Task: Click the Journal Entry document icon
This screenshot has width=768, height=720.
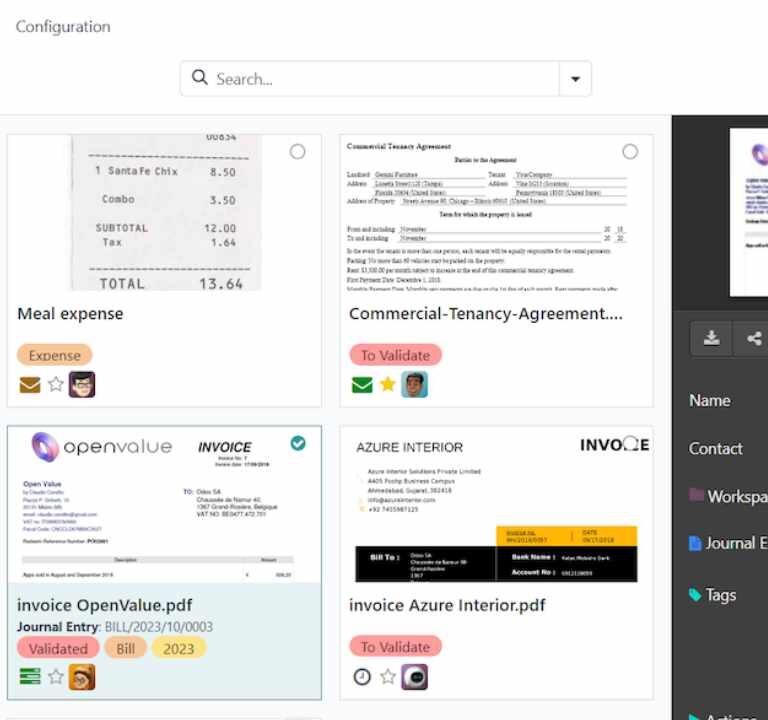Action: point(695,543)
